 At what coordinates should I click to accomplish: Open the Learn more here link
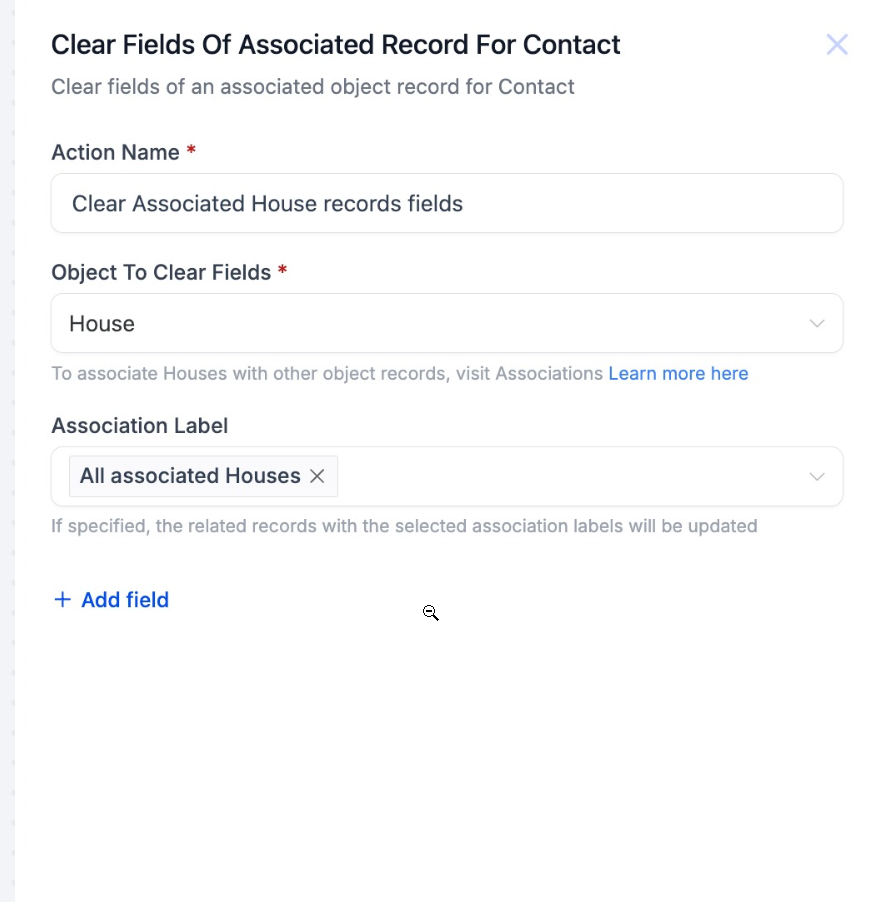tap(678, 374)
